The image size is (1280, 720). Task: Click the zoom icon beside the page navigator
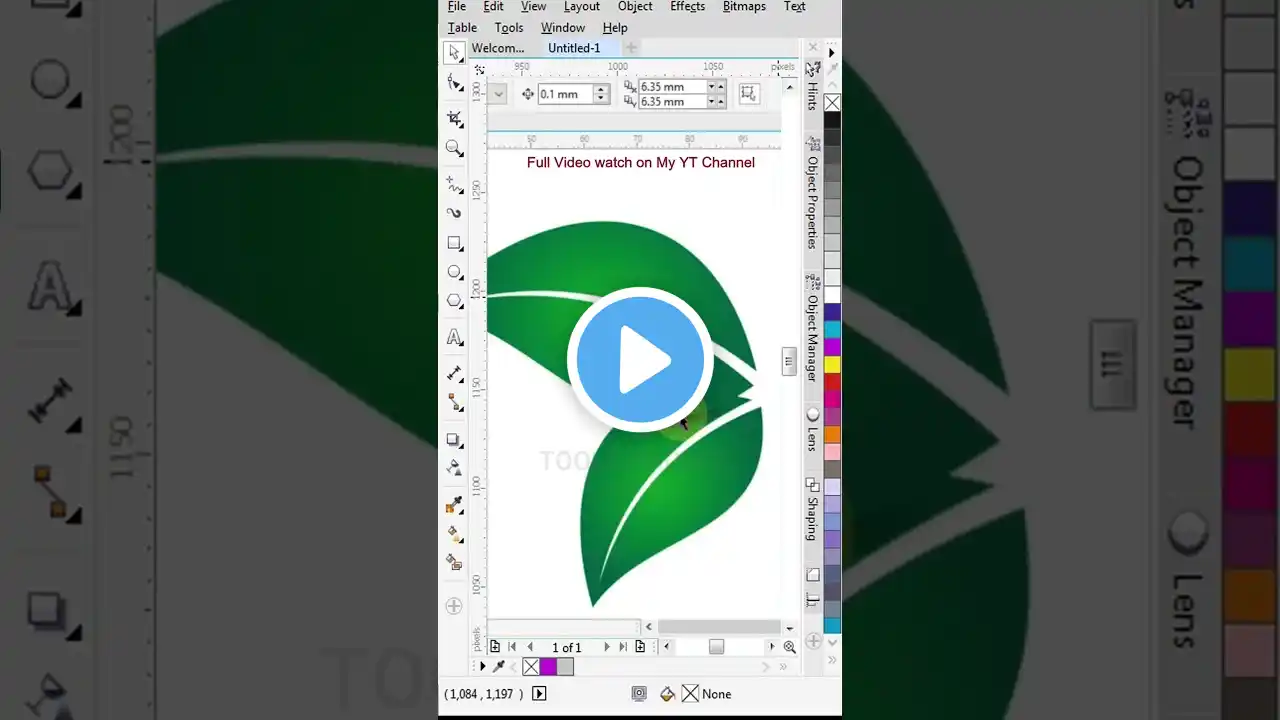click(790, 647)
